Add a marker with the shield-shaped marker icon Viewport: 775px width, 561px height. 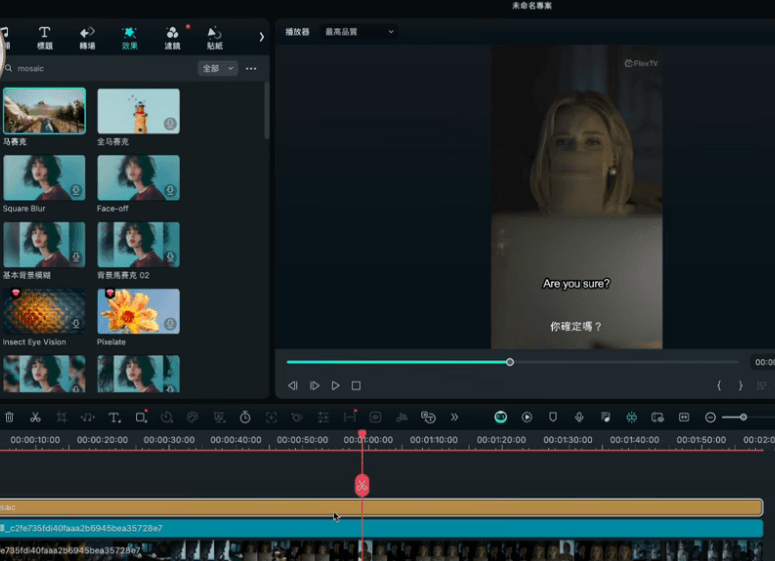(553, 417)
